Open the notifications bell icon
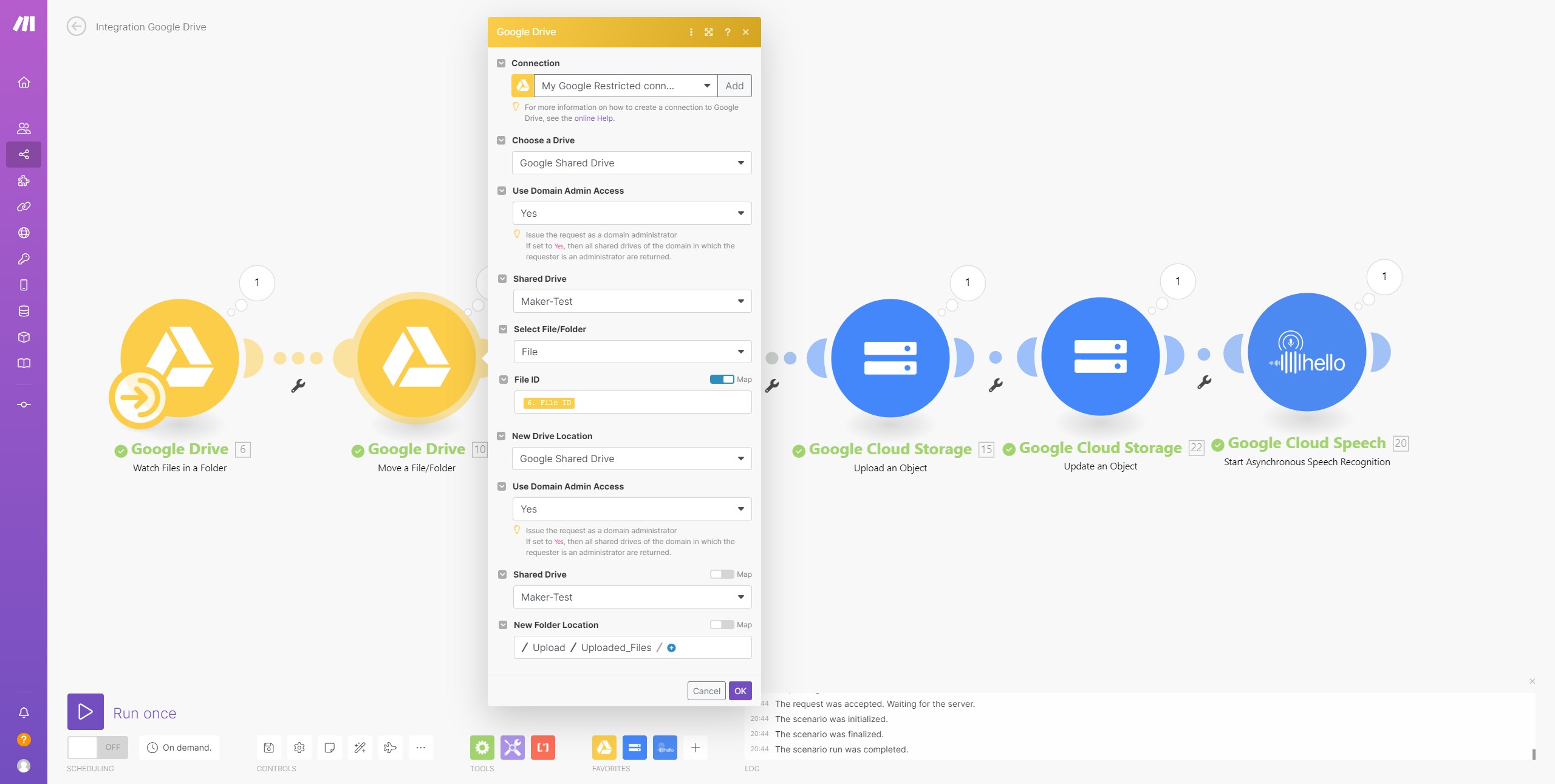Viewport: 1555px width, 784px height. click(24, 712)
